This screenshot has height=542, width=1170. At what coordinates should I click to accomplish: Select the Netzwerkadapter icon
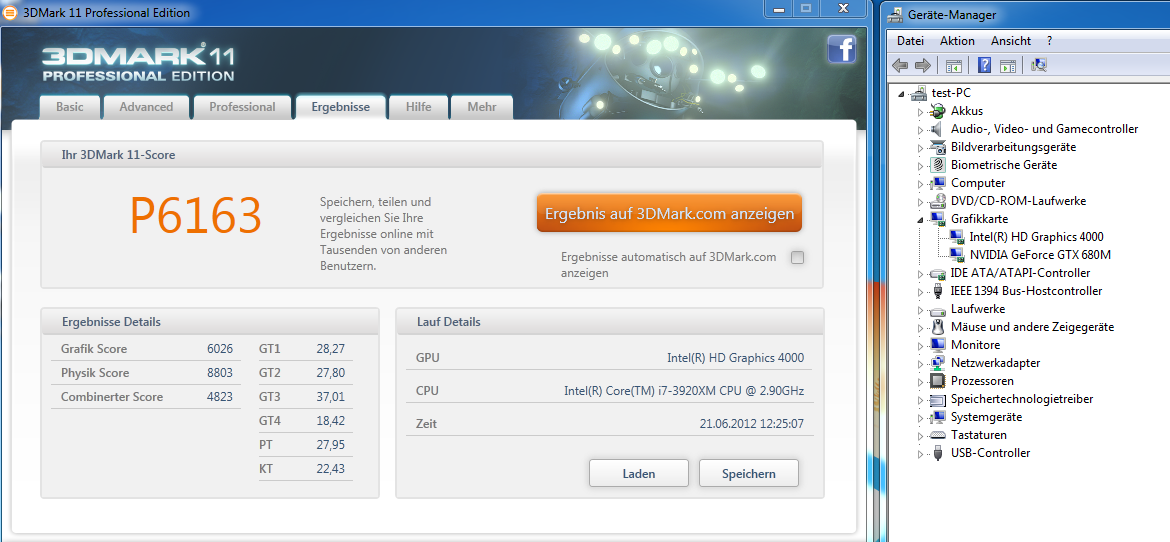[x=938, y=363]
